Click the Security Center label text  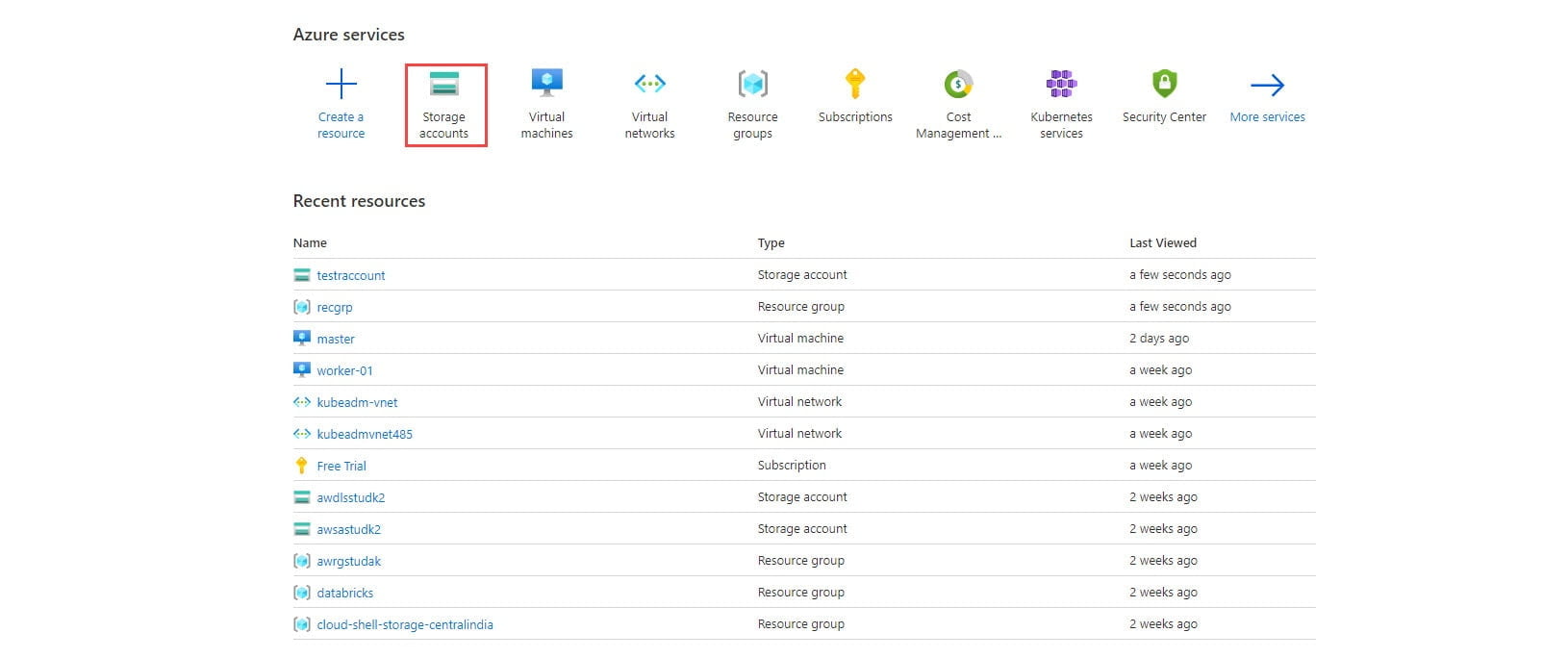click(1164, 117)
